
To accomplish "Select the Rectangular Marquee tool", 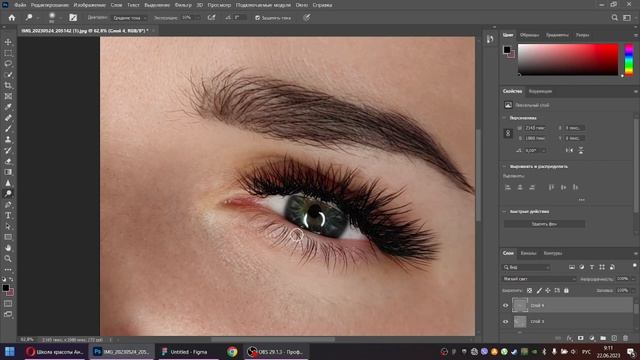I will pos(8,53).
